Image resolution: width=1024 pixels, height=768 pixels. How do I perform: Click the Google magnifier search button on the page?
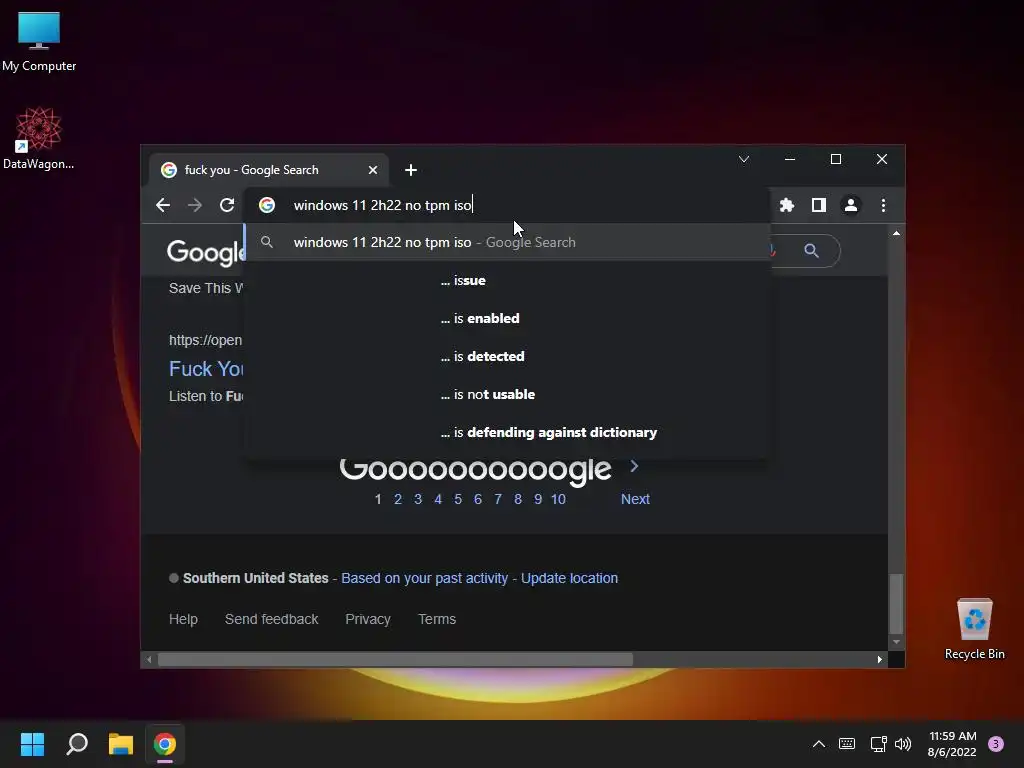pos(811,251)
